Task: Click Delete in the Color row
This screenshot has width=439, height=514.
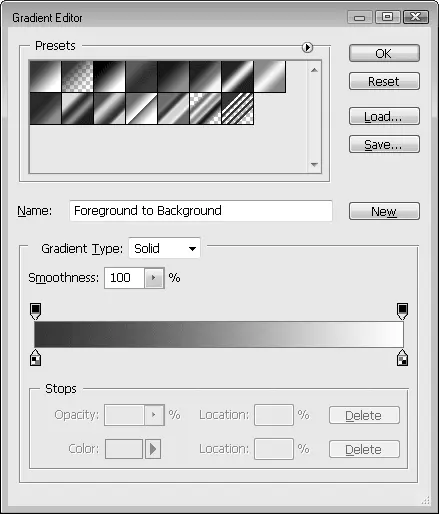Action: [364, 449]
